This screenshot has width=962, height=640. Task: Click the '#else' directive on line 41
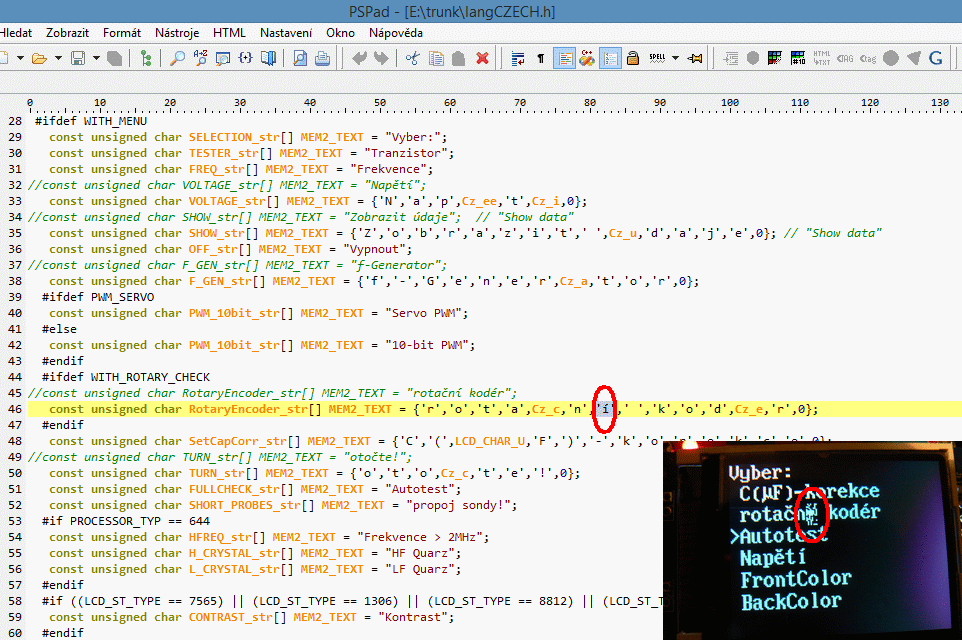(x=60, y=329)
